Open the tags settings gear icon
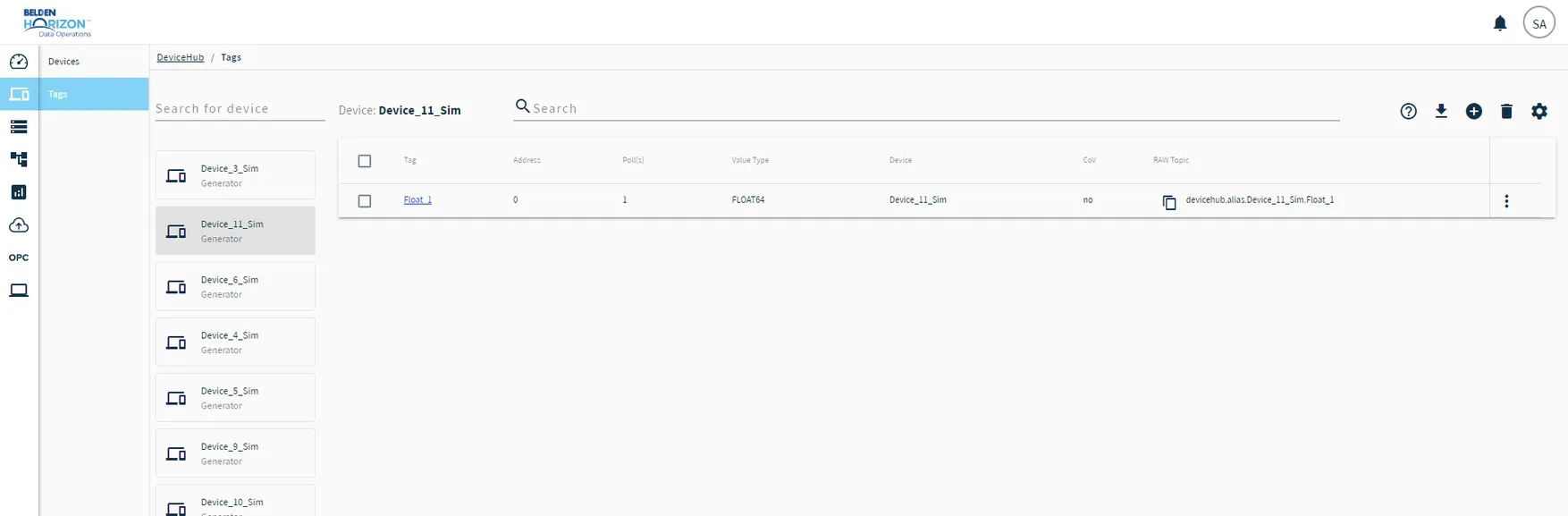Screen dimensions: 1568x516 (x=1539, y=111)
